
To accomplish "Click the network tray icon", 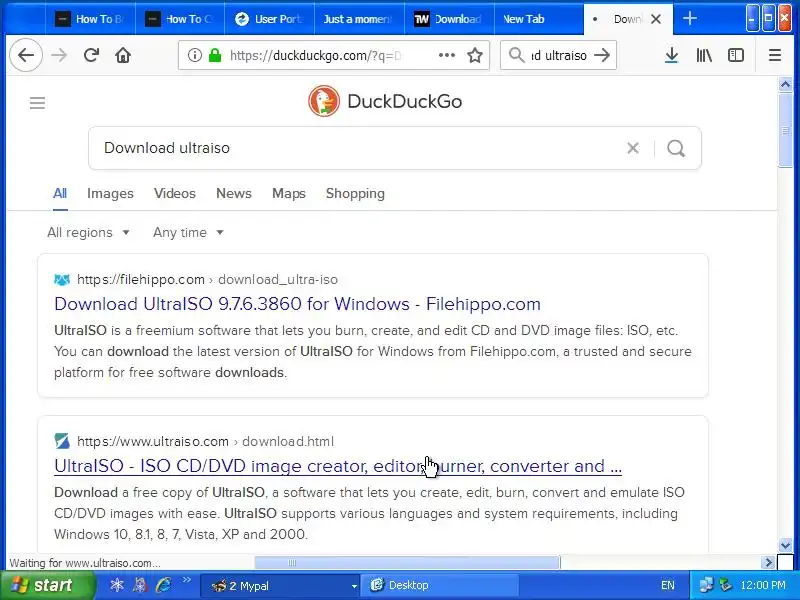I will click(707, 585).
